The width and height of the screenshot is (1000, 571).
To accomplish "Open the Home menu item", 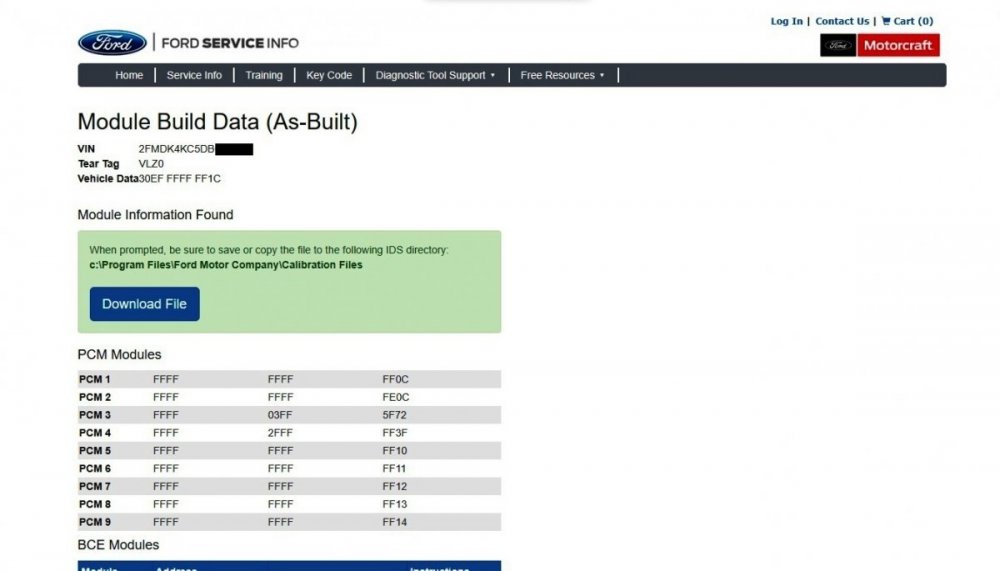I will click(x=129, y=75).
